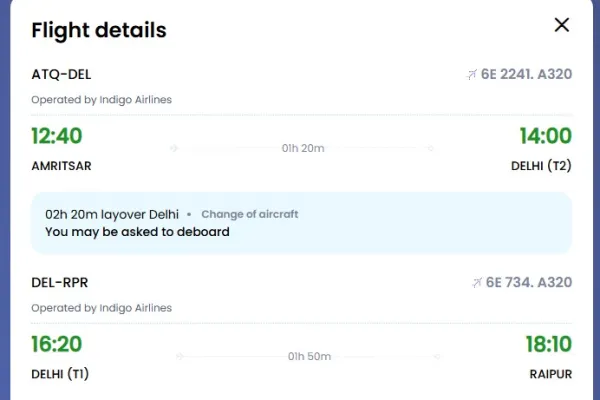This screenshot has height=400, width=600.
Task: Click the 16:20 departure time
Action: point(57,344)
